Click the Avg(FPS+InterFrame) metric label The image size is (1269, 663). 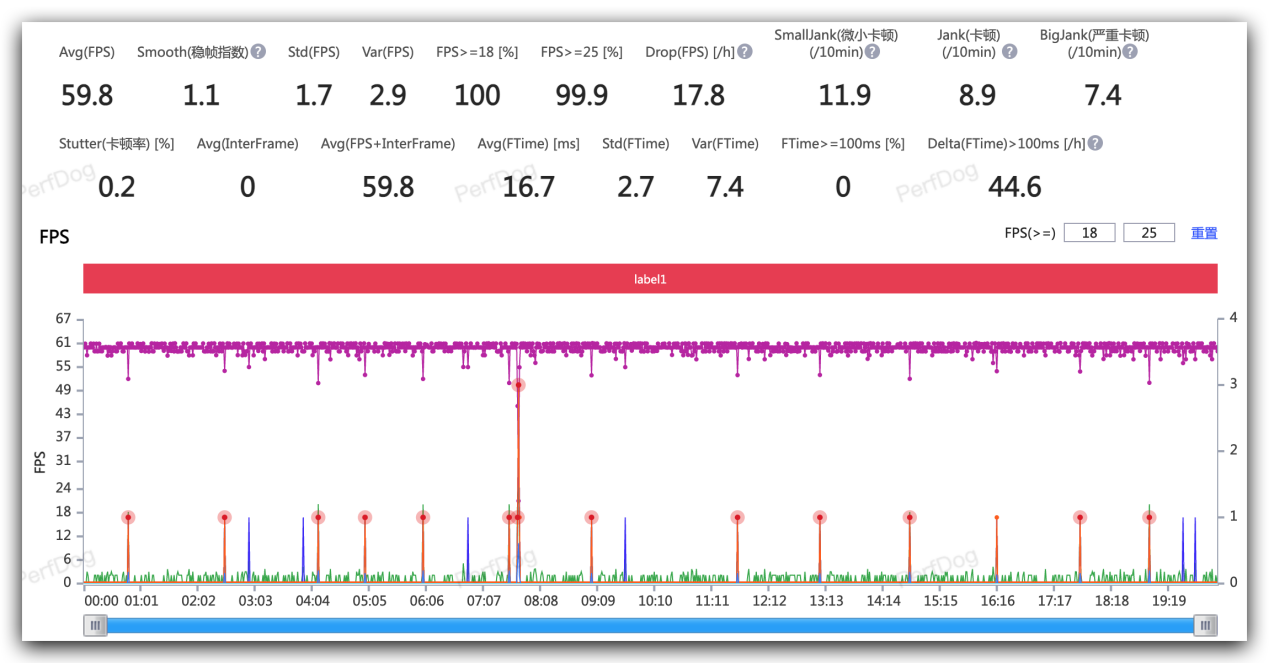pos(388,143)
